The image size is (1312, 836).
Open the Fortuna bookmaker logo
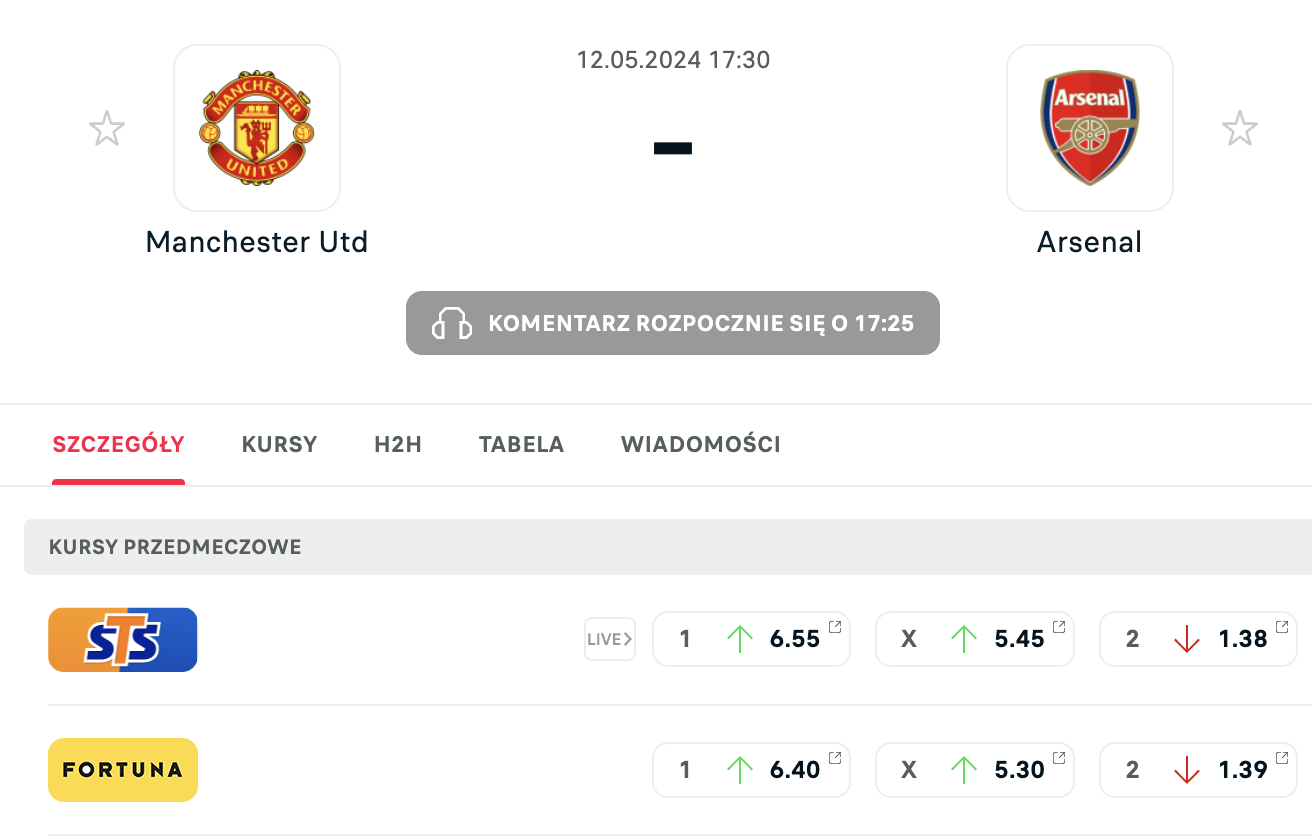tap(123, 770)
